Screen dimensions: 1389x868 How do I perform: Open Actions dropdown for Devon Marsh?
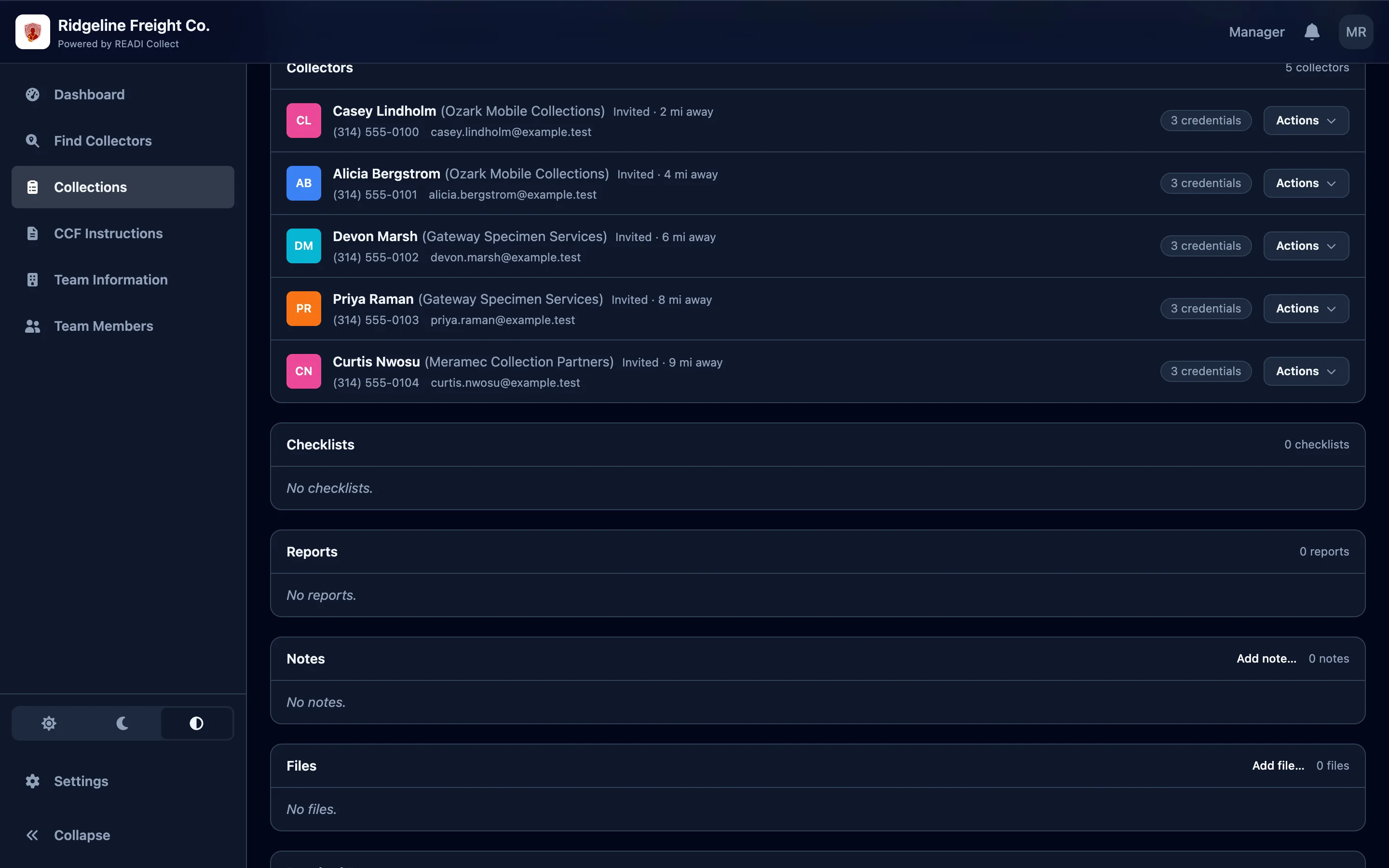pos(1306,246)
